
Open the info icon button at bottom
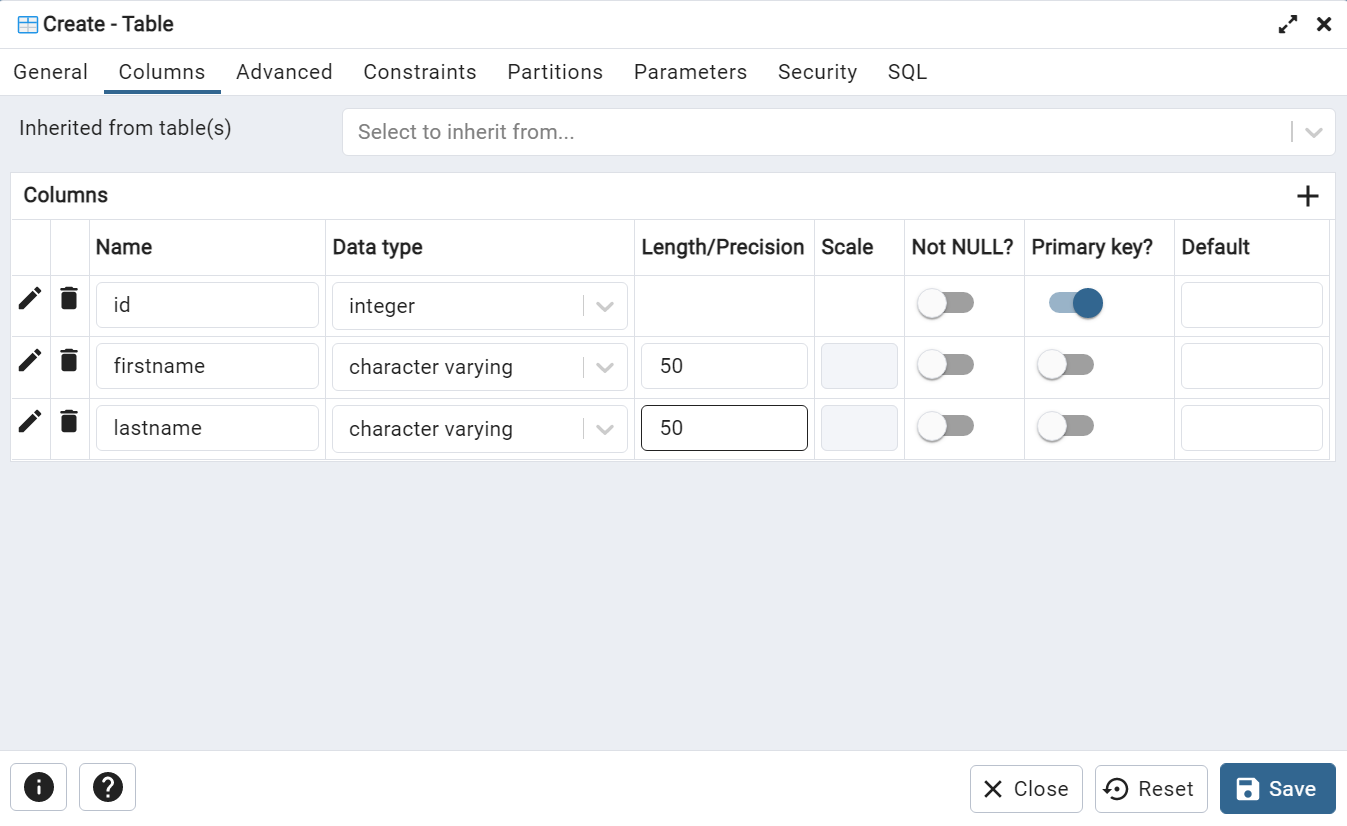click(x=38, y=787)
